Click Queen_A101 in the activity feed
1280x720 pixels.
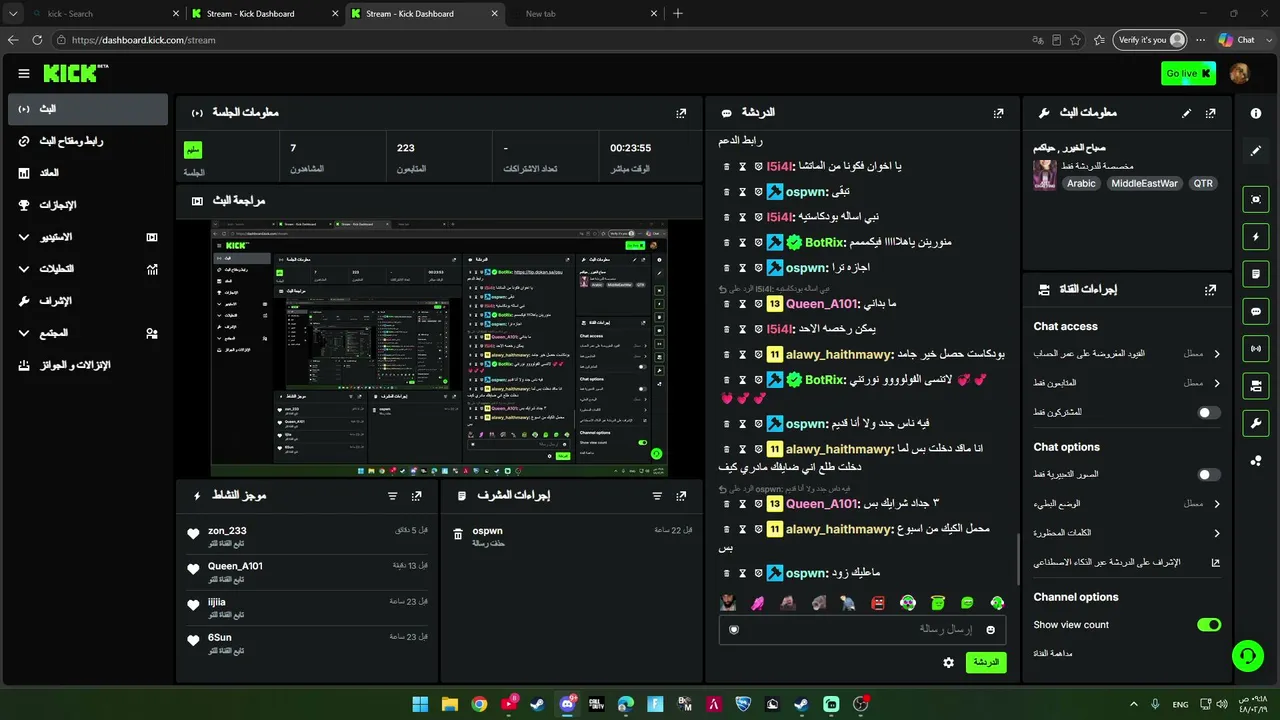(235, 566)
